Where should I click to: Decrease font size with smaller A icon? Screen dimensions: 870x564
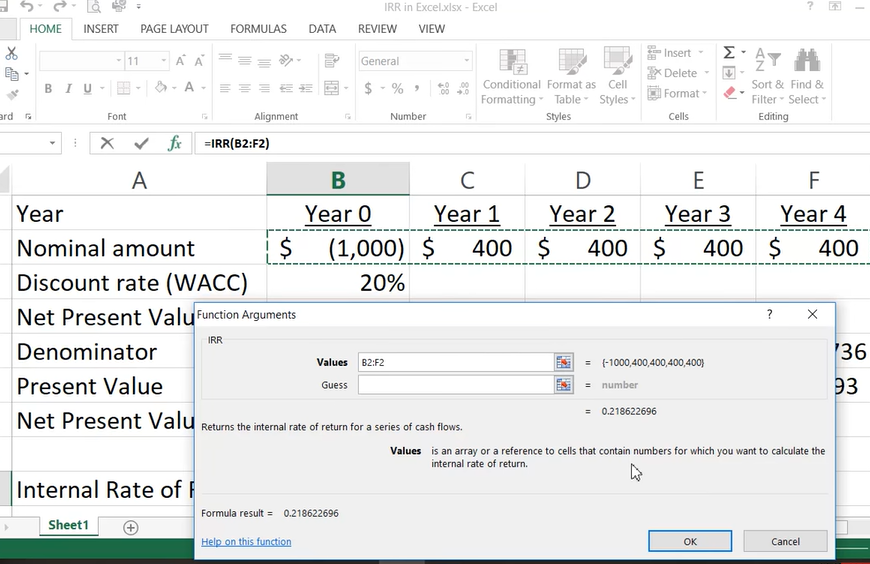pyautogui.click(x=199, y=61)
